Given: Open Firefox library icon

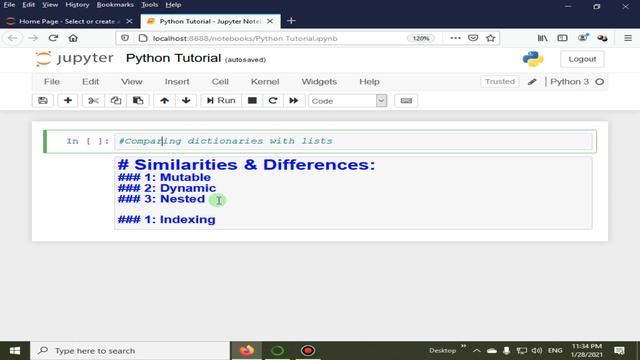Looking at the screenshot, I should pyautogui.click(x=542, y=38).
